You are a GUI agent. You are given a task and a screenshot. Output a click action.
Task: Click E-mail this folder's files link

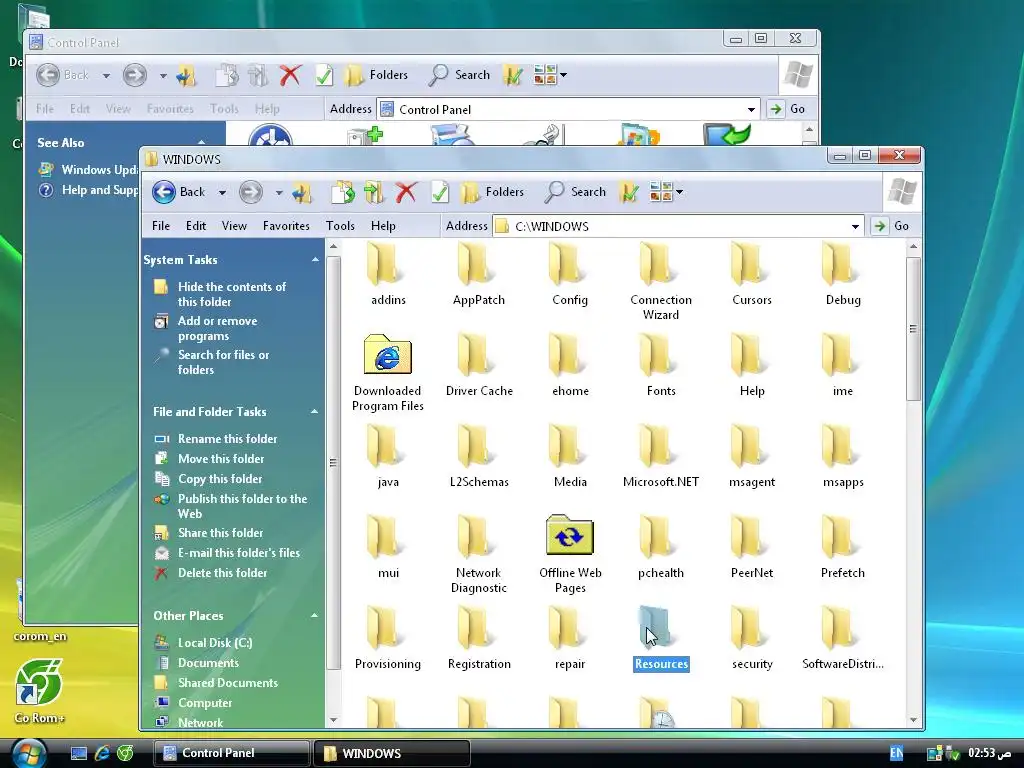[x=238, y=553]
